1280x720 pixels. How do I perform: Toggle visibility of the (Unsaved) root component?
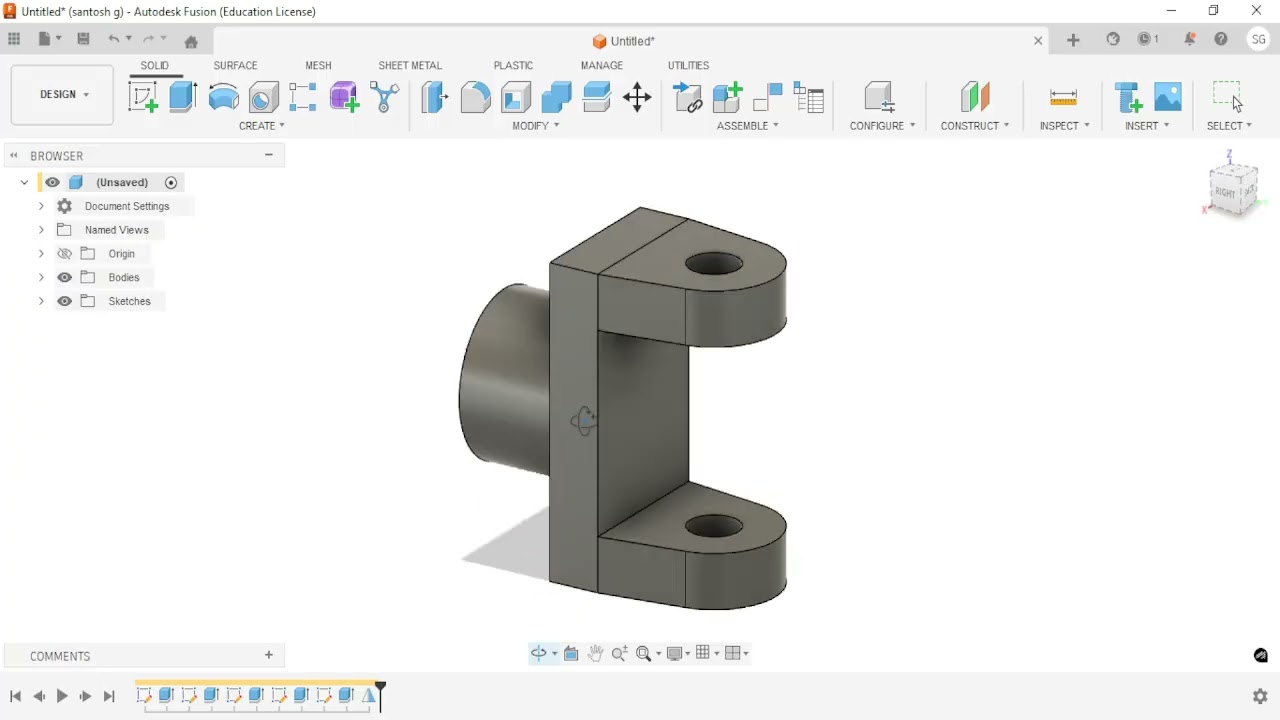[x=52, y=182]
